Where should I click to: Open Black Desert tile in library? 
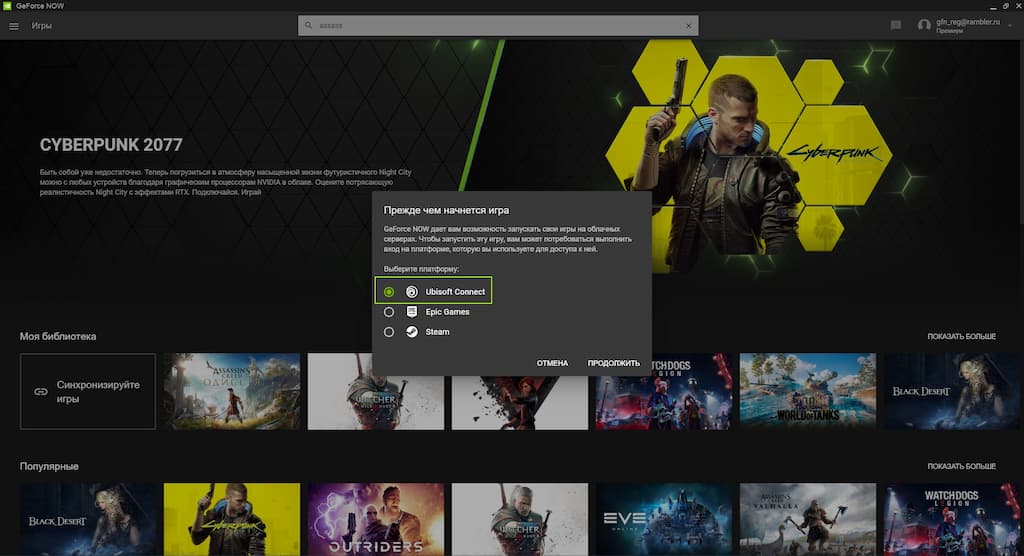952,391
